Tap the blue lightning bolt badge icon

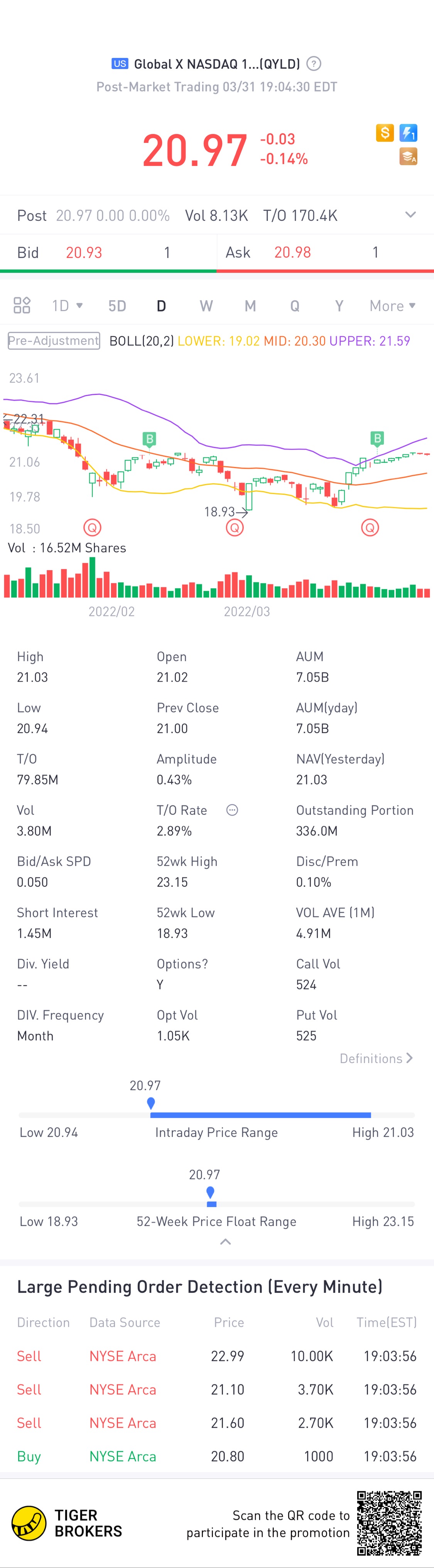tap(409, 133)
